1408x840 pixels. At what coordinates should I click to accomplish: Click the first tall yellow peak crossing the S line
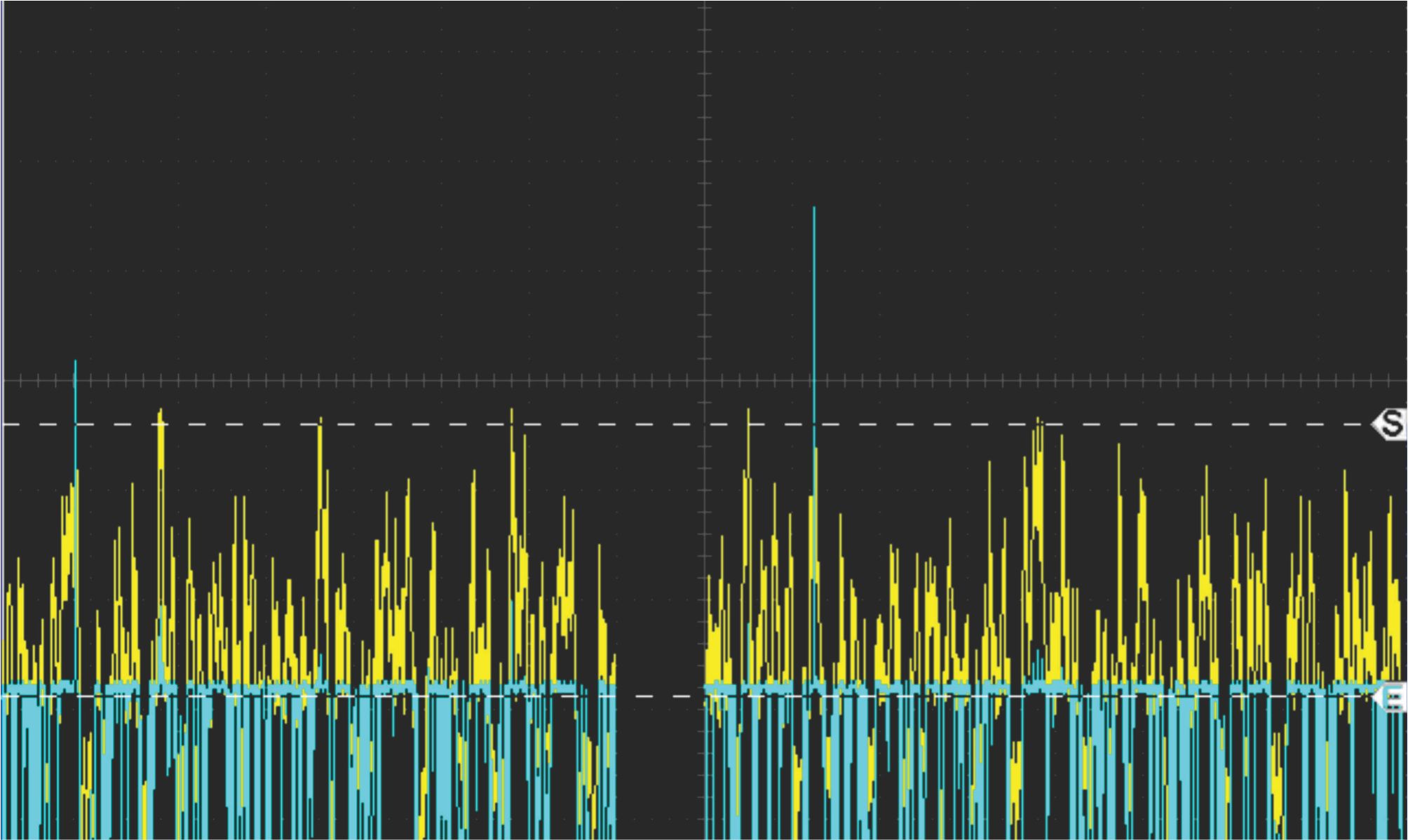pos(161,414)
